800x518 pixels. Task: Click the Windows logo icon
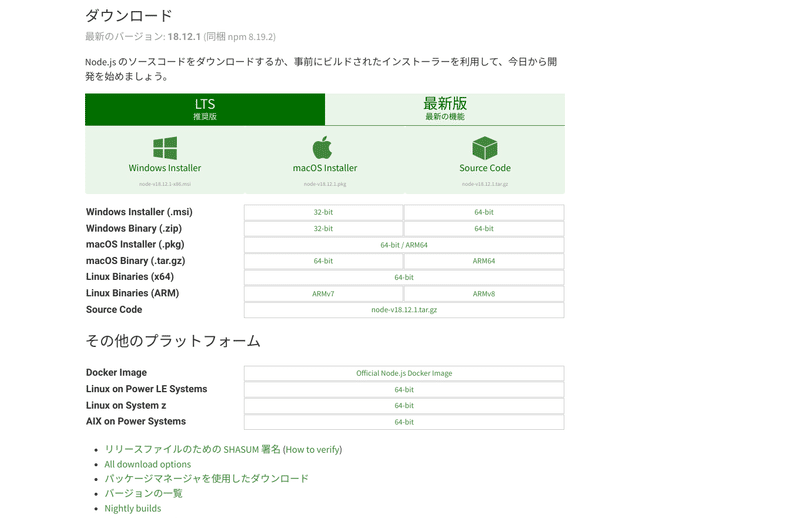pos(165,148)
